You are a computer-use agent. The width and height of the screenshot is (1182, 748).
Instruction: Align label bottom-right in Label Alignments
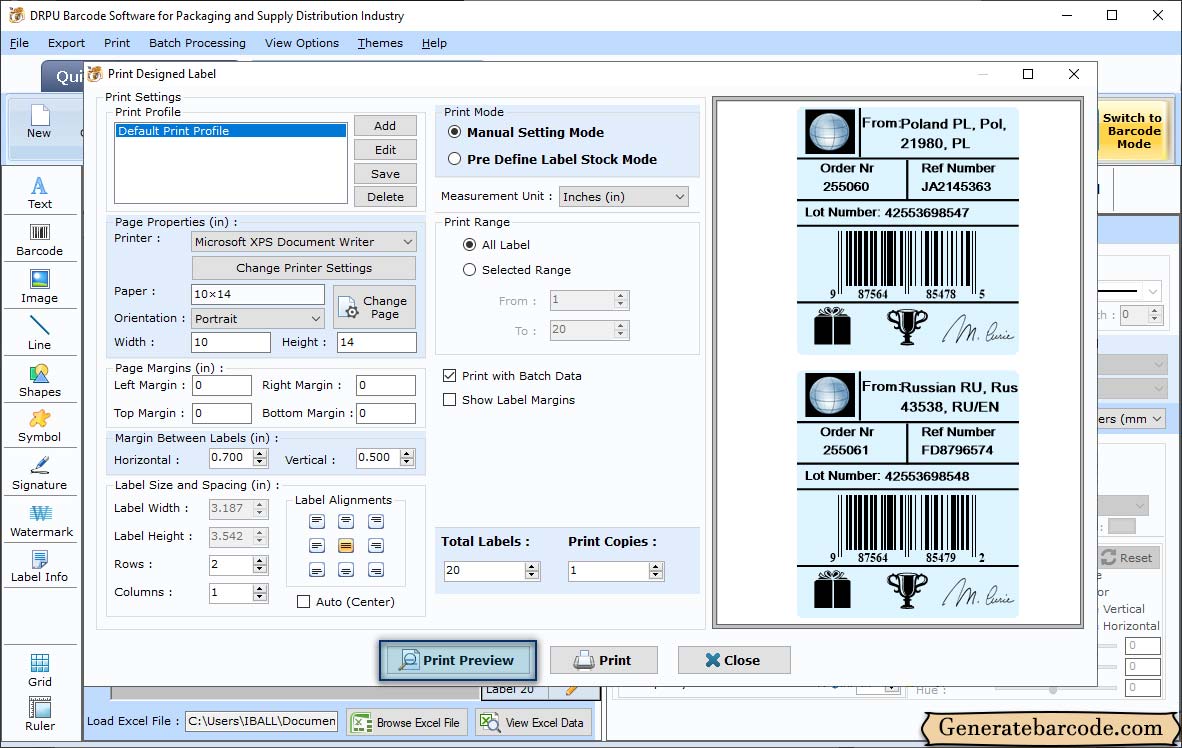375,570
